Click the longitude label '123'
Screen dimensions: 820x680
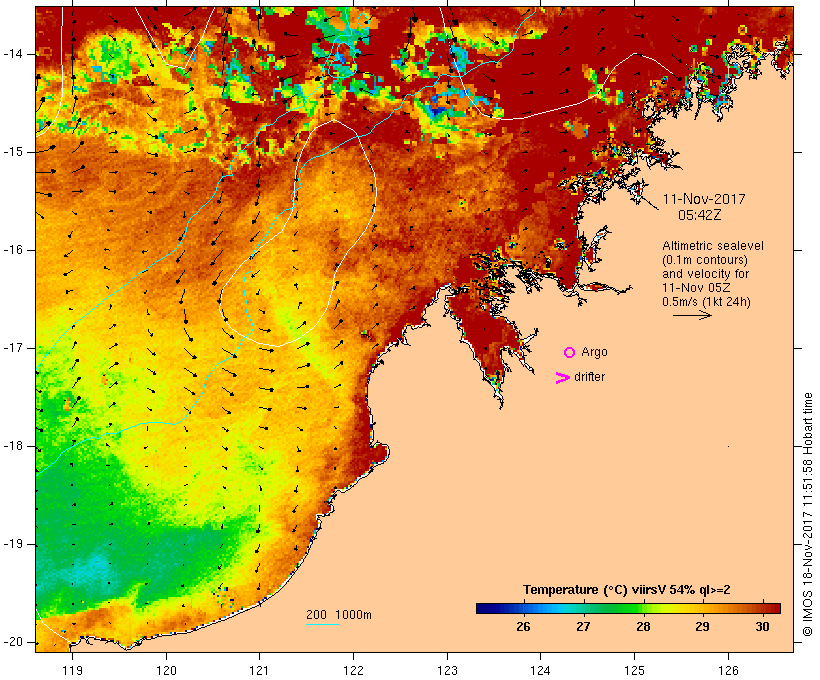click(x=447, y=671)
